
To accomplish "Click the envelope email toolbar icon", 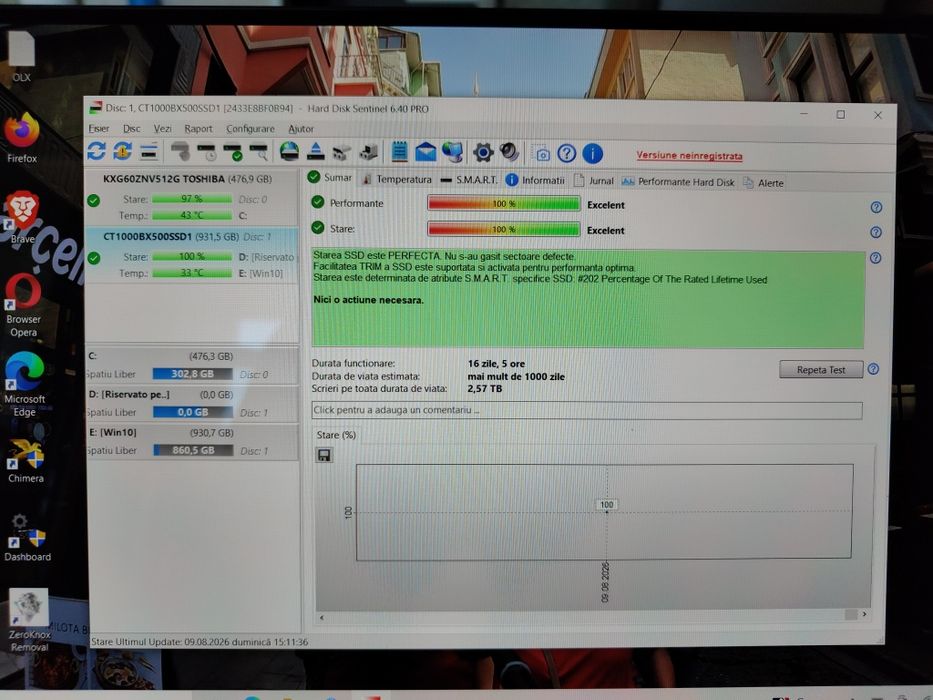I will tap(425, 152).
